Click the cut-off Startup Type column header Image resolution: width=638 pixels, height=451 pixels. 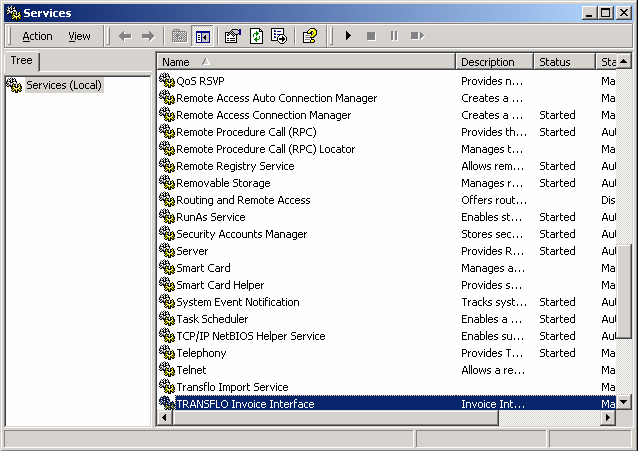click(607, 62)
